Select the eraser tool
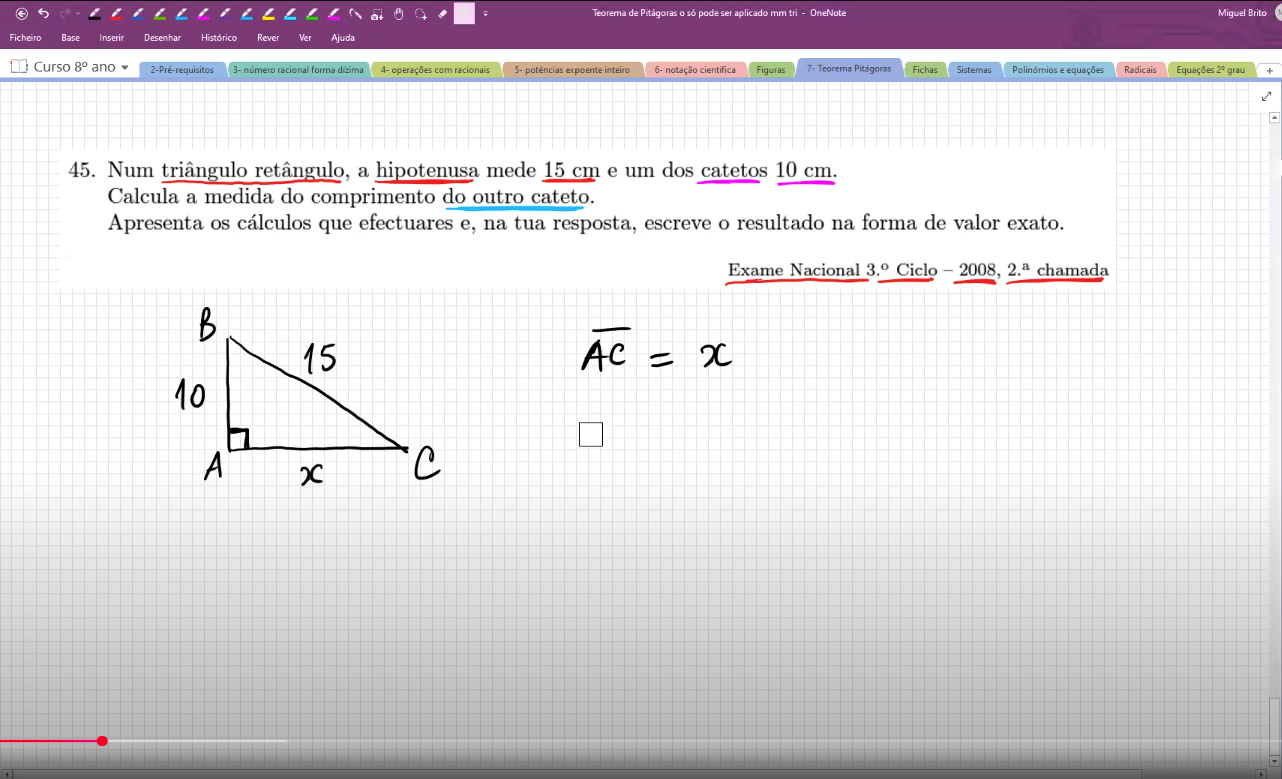This screenshot has height=779, width=1282. tap(443, 14)
